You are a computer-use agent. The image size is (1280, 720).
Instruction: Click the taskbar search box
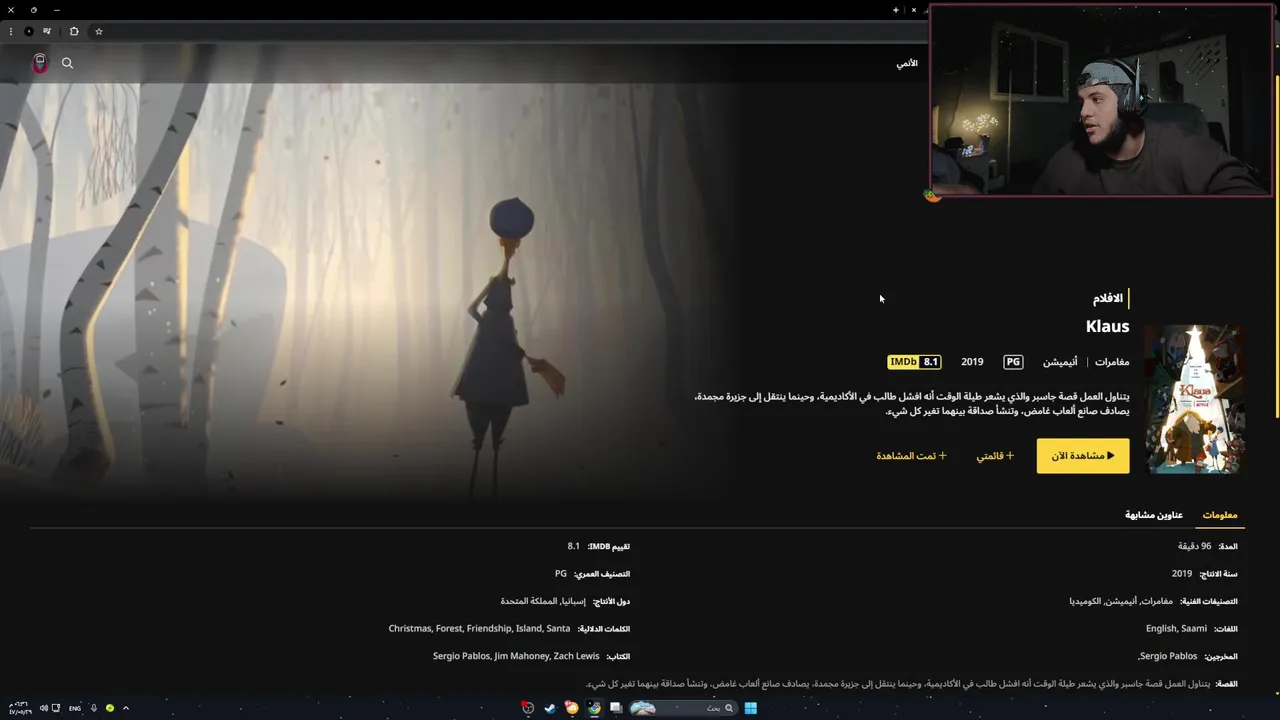[683, 708]
